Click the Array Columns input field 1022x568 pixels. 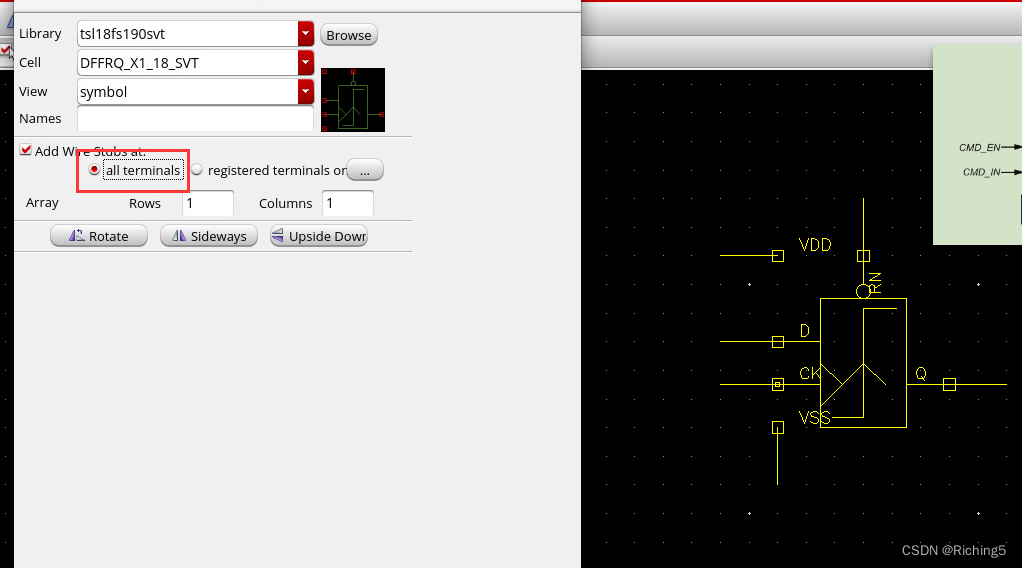348,203
